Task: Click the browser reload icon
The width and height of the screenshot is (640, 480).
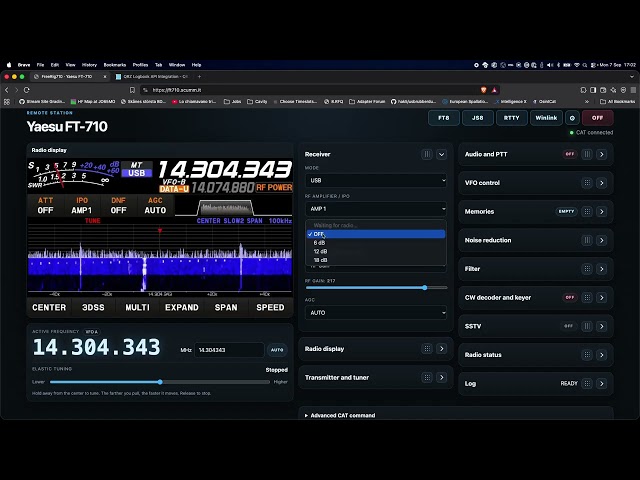Action: click(x=27, y=90)
